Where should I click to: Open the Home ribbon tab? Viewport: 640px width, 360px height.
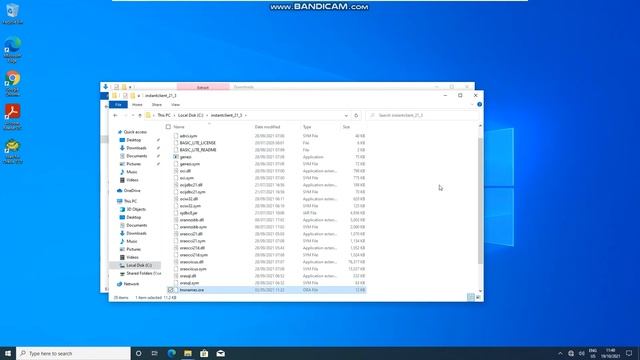[x=137, y=105]
